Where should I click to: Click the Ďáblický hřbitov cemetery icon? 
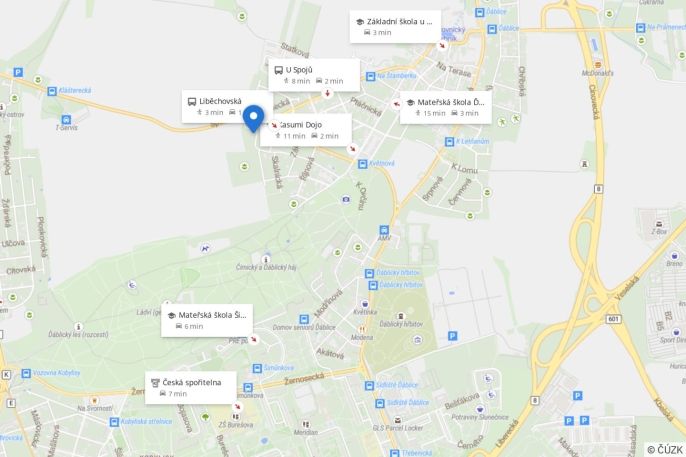400,316
